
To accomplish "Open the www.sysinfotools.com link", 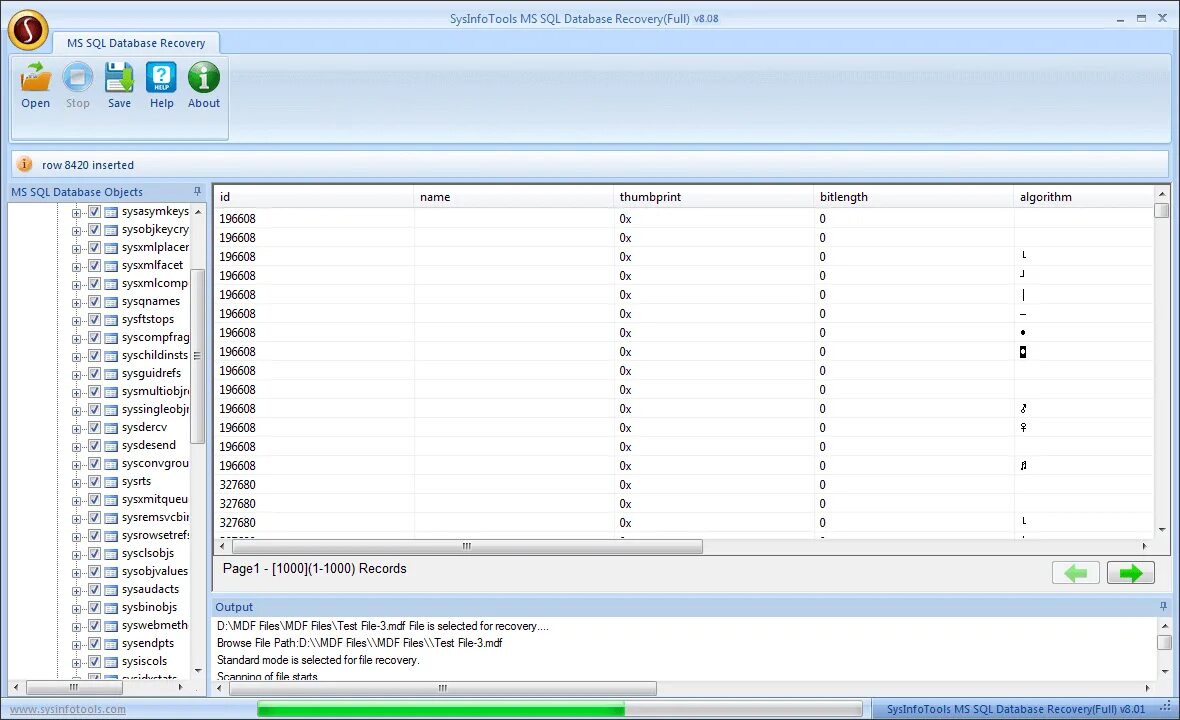I will coord(66,708).
